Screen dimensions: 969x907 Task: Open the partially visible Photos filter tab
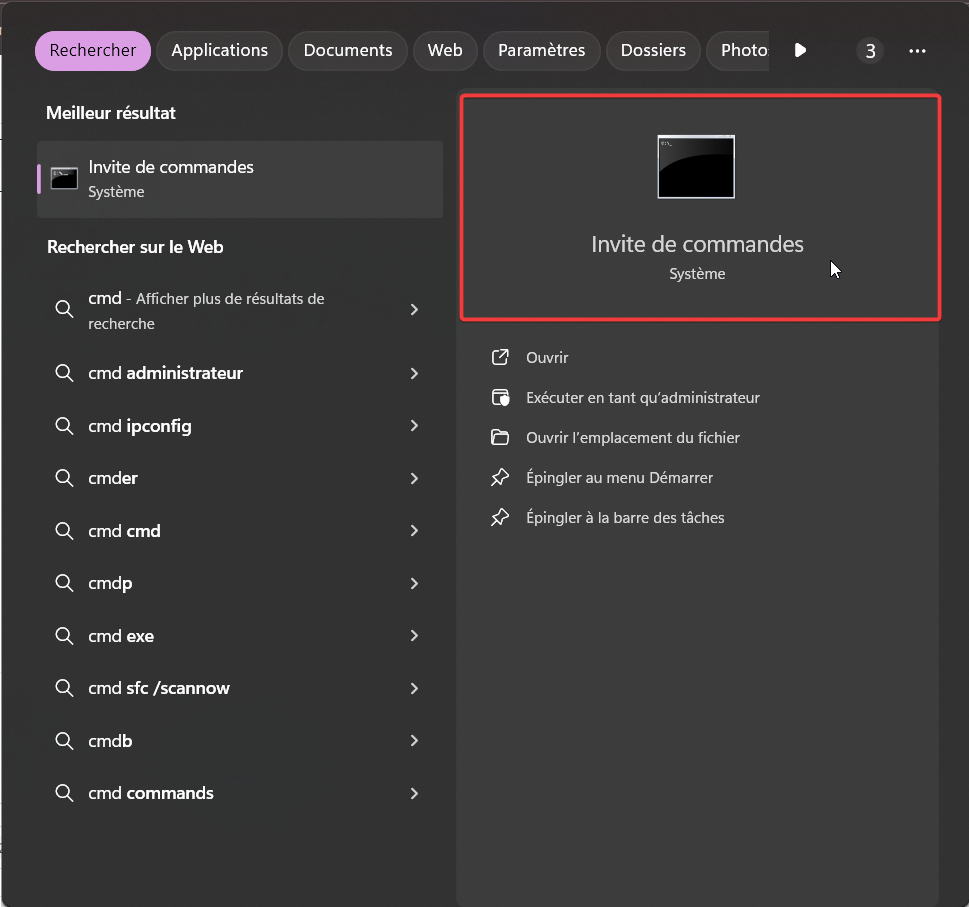[738, 51]
